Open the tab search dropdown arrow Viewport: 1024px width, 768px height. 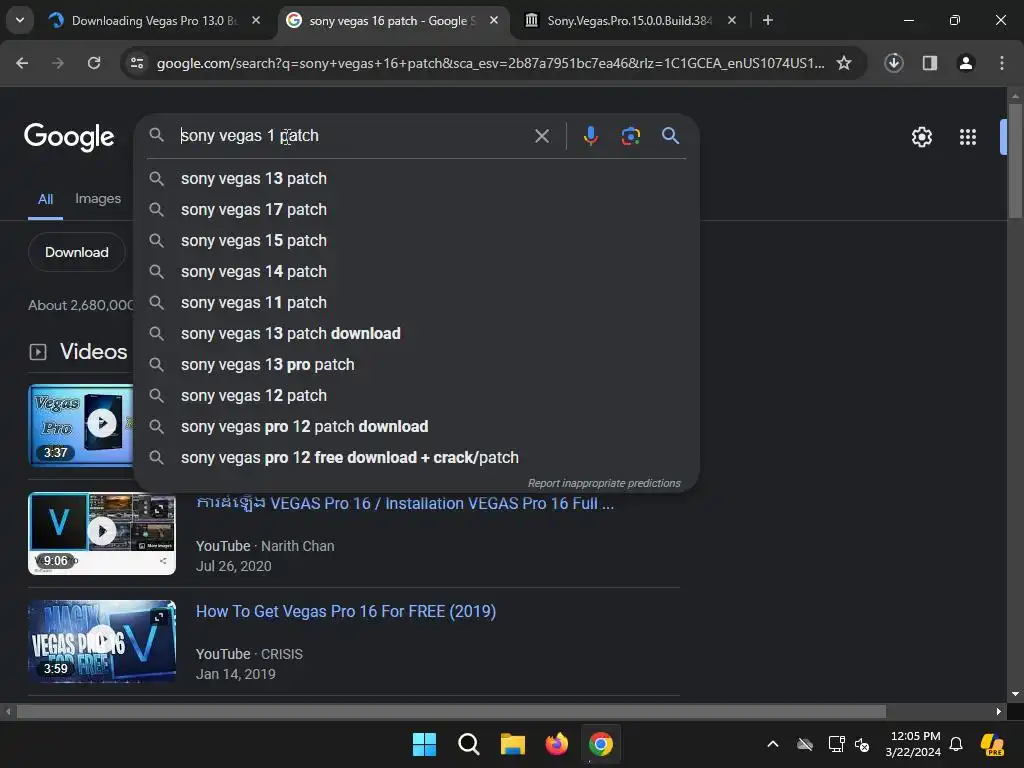[x=20, y=20]
